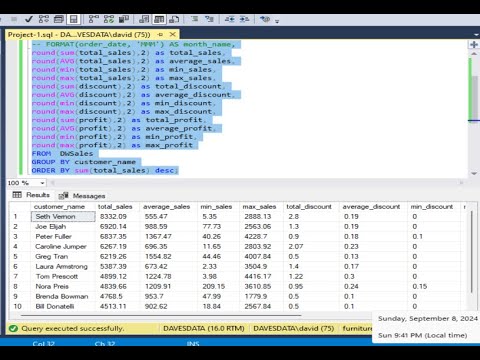The width and height of the screenshot is (480, 360).
Task: Comment out the selected lines
Action: click(x=194, y=19)
